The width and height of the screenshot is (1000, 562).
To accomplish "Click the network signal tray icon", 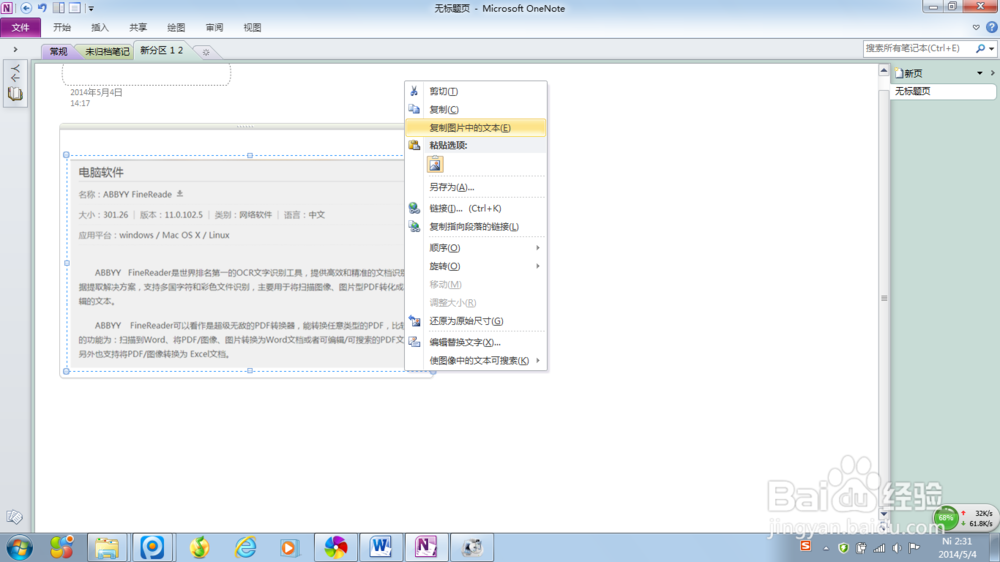I will 879,548.
